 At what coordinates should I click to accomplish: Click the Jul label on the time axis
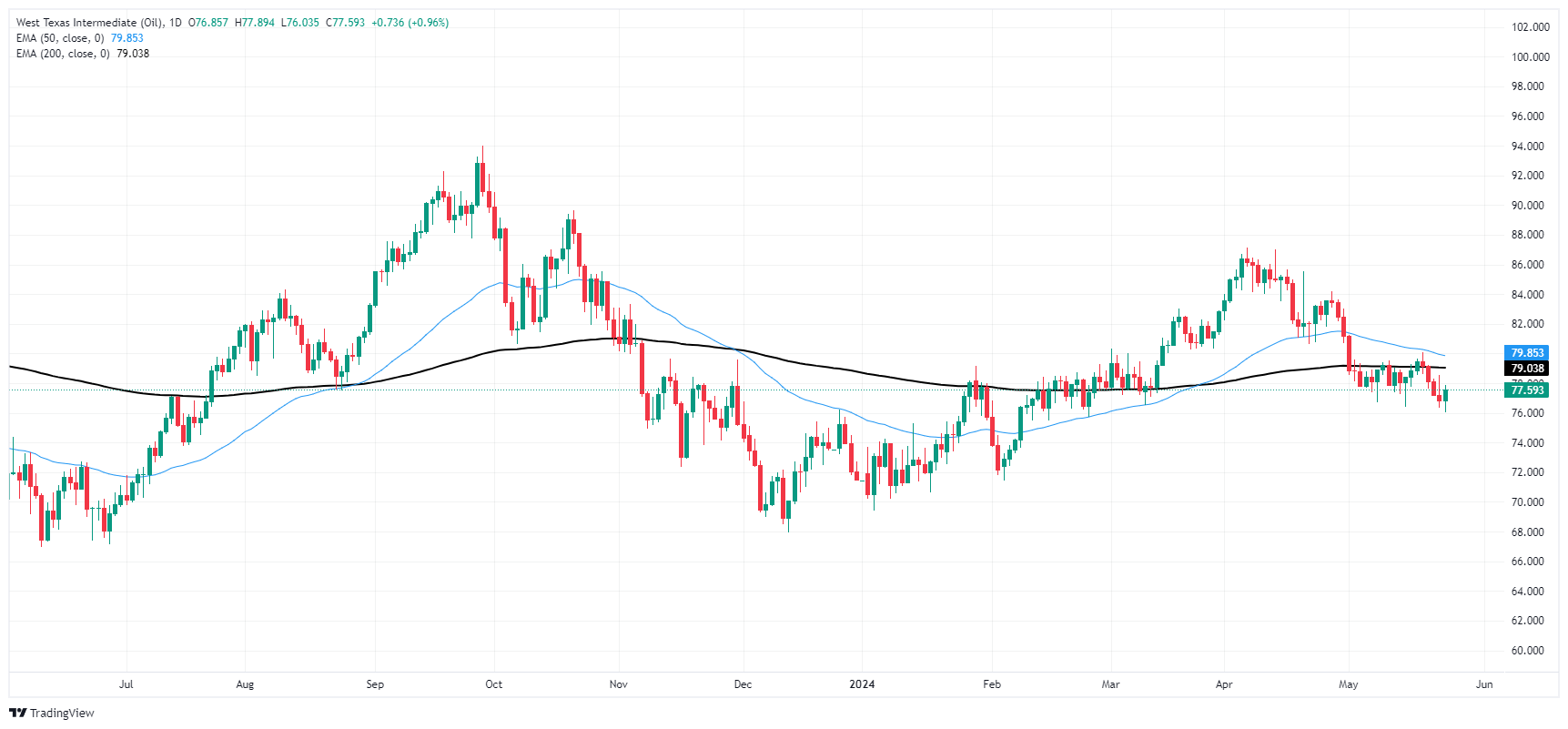click(126, 684)
